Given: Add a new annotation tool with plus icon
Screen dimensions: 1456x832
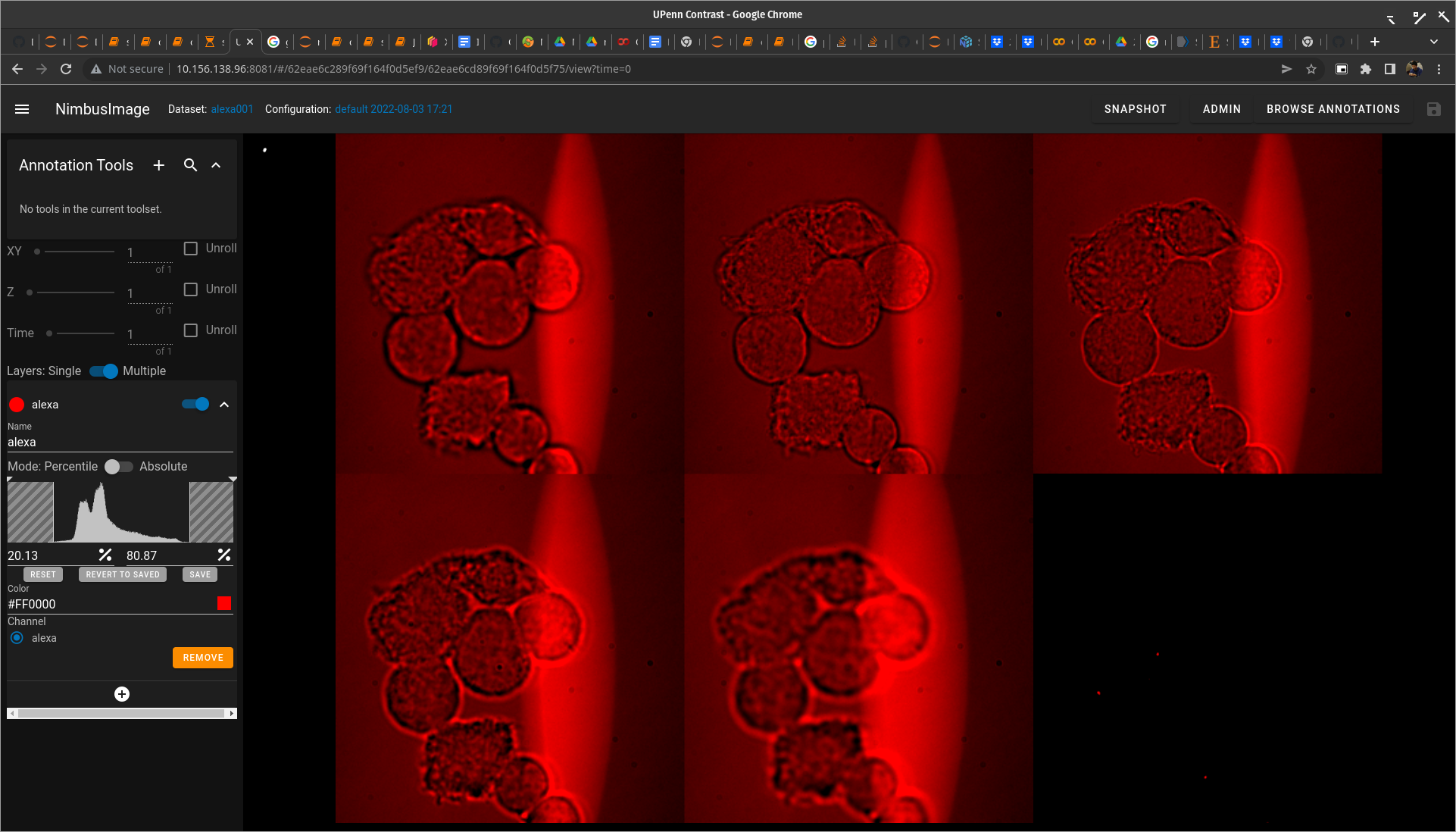Looking at the screenshot, I should click(x=158, y=165).
